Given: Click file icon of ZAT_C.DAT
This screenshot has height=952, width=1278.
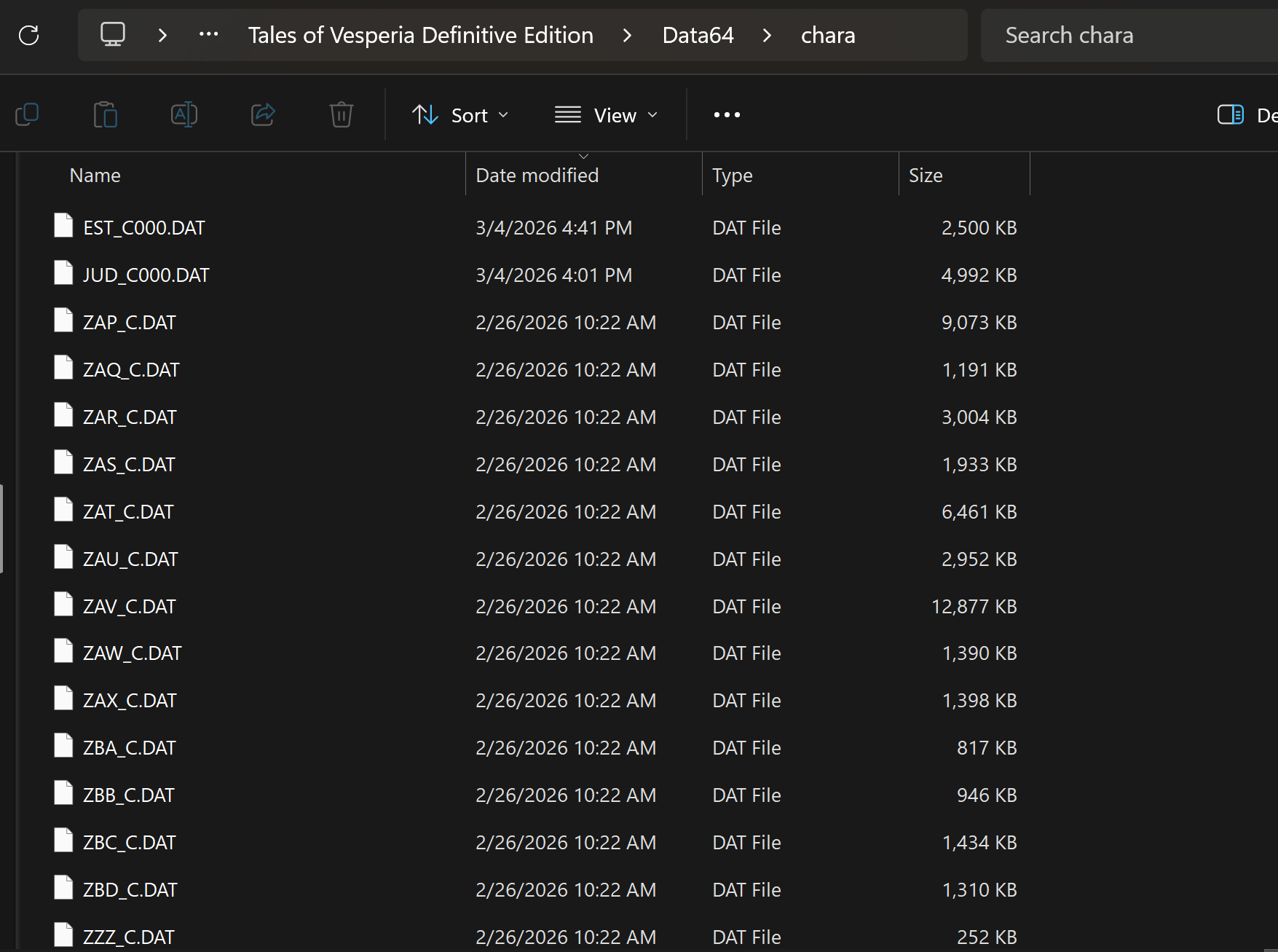Looking at the screenshot, I should pos(63,509).
